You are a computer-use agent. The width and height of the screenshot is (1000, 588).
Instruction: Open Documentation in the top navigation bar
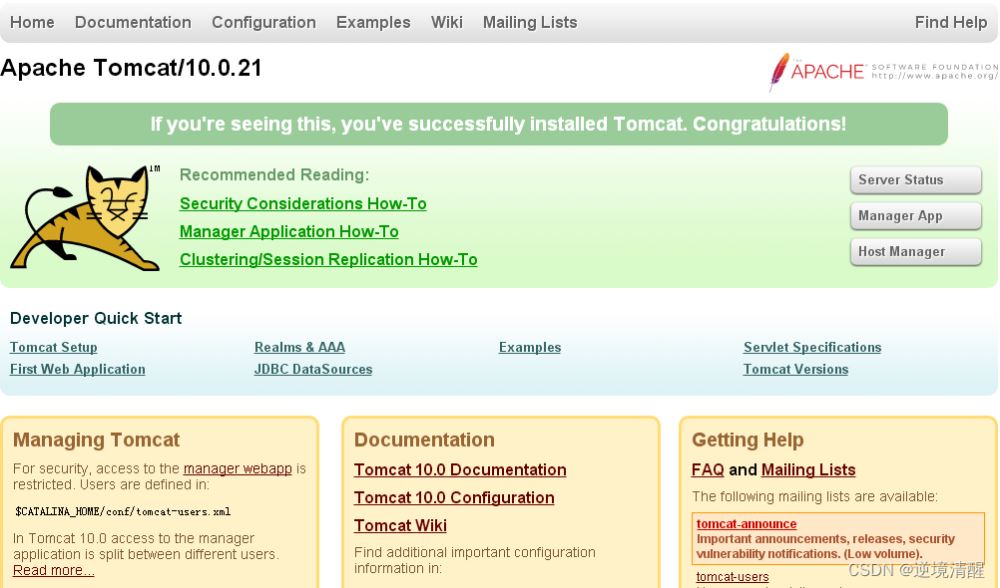(x=133, y=22)
